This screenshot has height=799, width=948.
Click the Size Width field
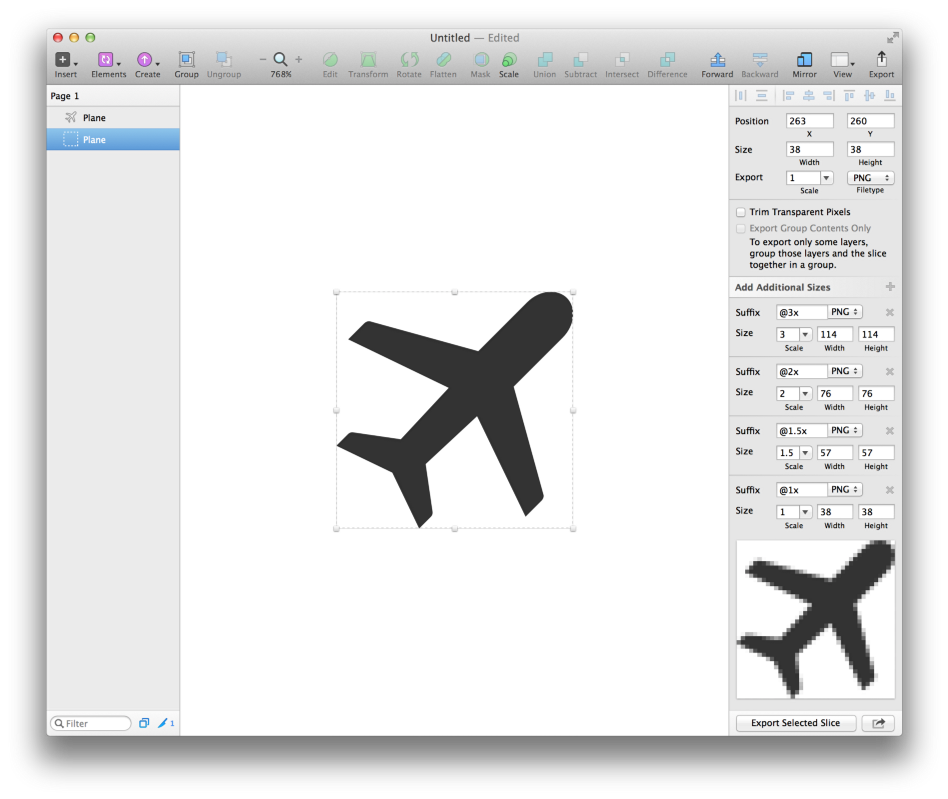coord(810,149)
